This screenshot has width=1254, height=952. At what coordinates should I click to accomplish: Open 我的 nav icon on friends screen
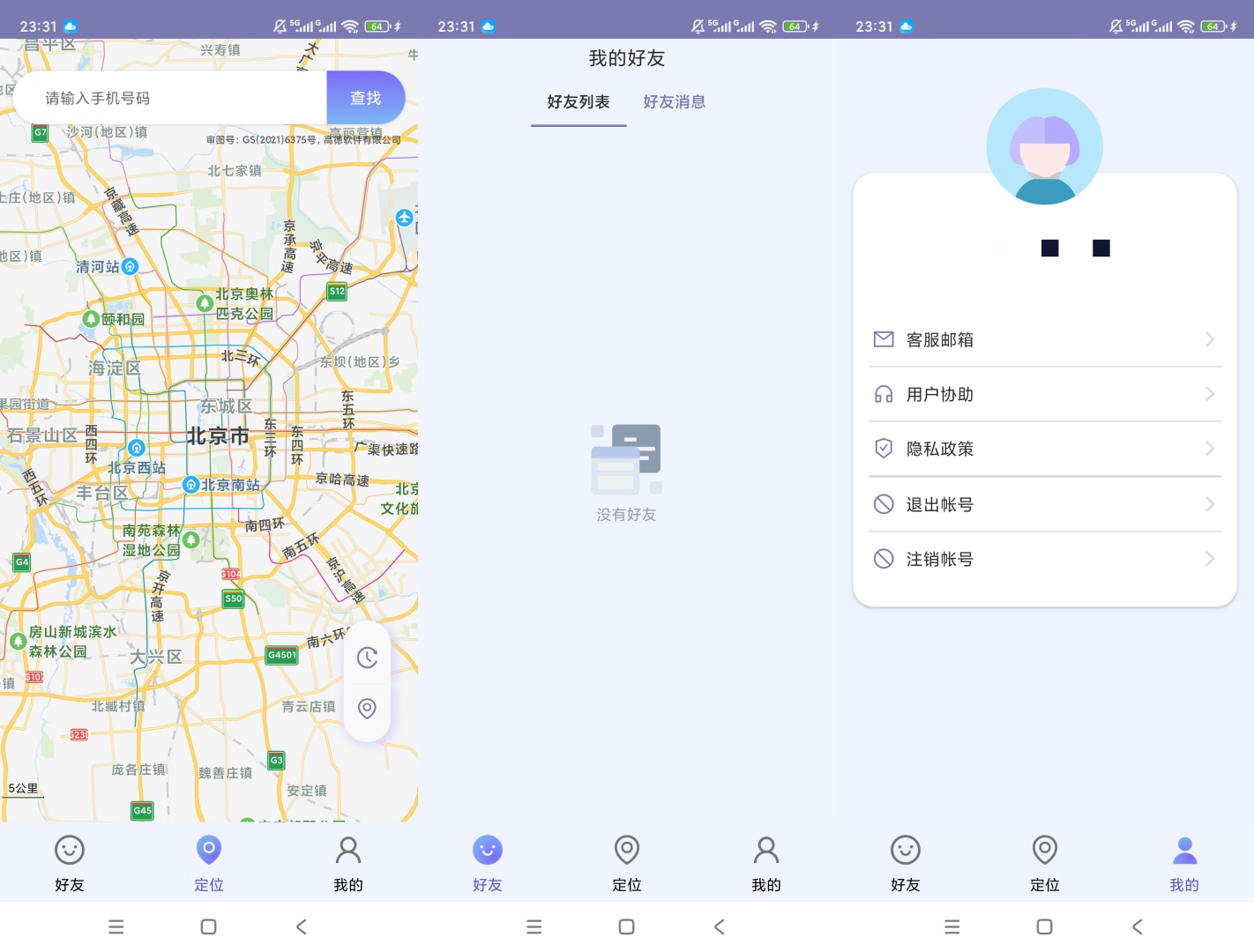coord(766,850)
